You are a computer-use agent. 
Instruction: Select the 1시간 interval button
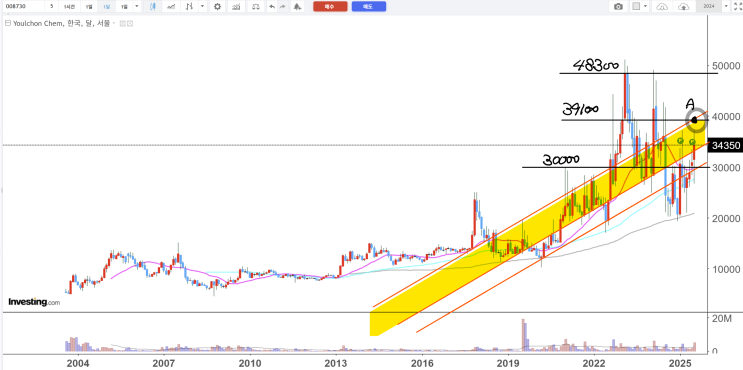pyautogui.click(x=69, y=7)
